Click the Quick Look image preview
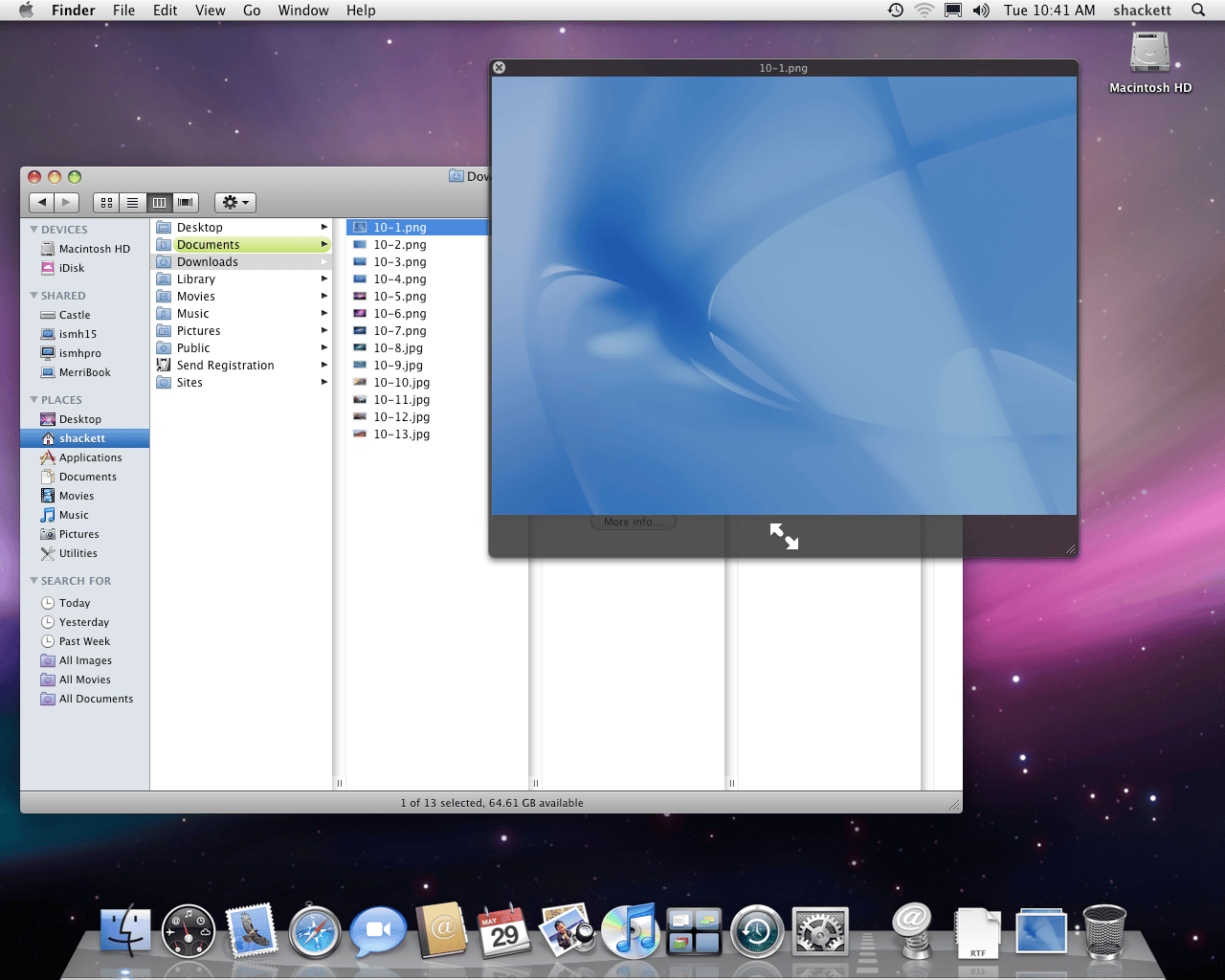The height and width of the screenshot is (980, 1225). click(x=784, y=296)
